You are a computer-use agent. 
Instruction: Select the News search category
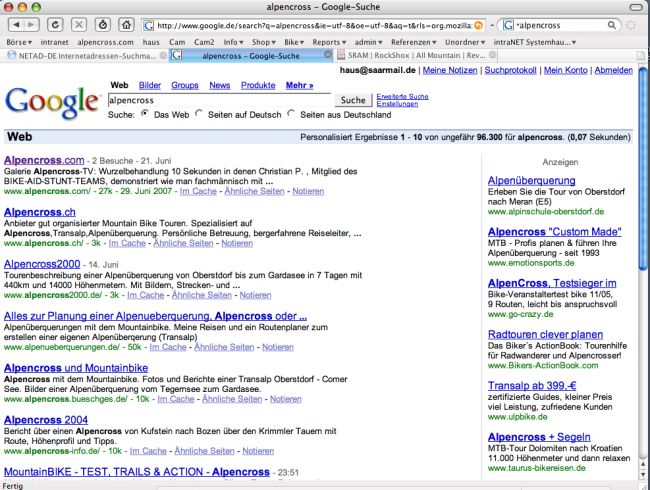(220, 85)
